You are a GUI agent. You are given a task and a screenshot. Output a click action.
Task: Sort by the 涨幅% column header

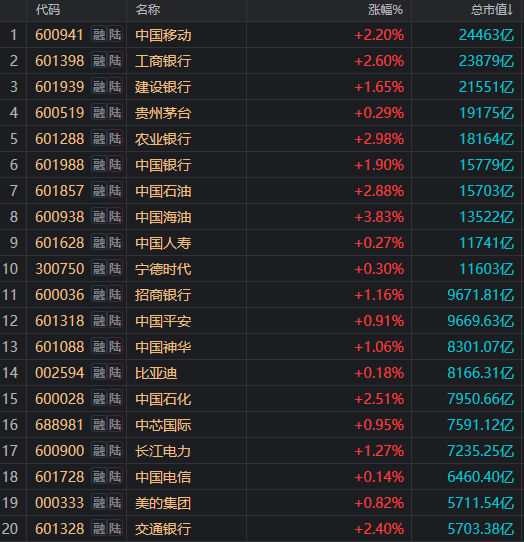385,10
